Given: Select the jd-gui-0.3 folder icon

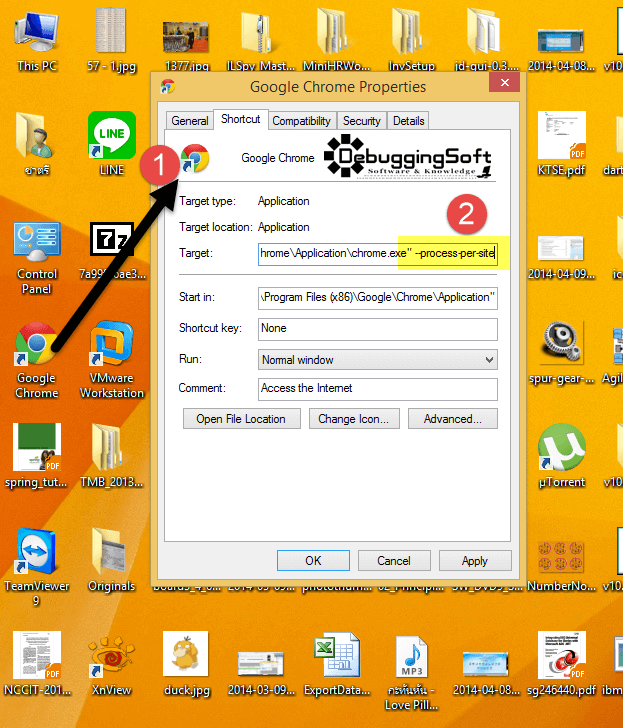Looking at the screenshot, I should (x=484, y=32).
